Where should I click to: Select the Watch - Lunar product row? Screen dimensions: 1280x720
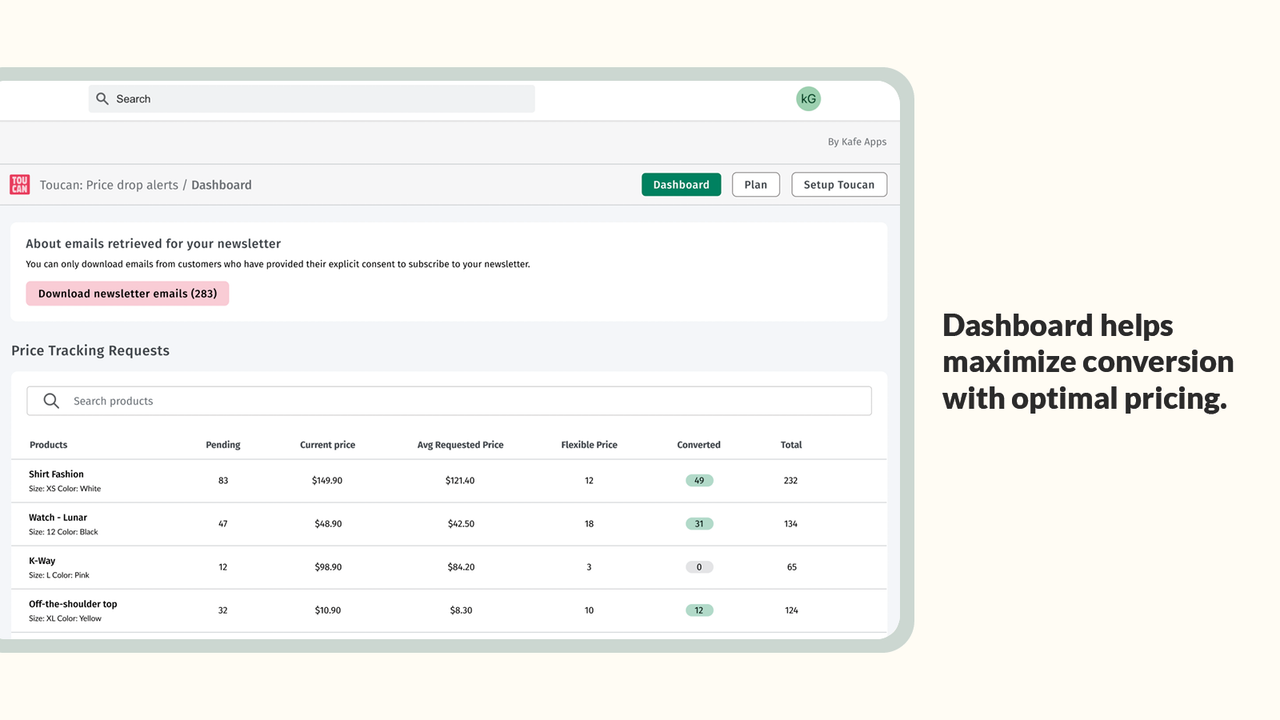click(449, 524)
